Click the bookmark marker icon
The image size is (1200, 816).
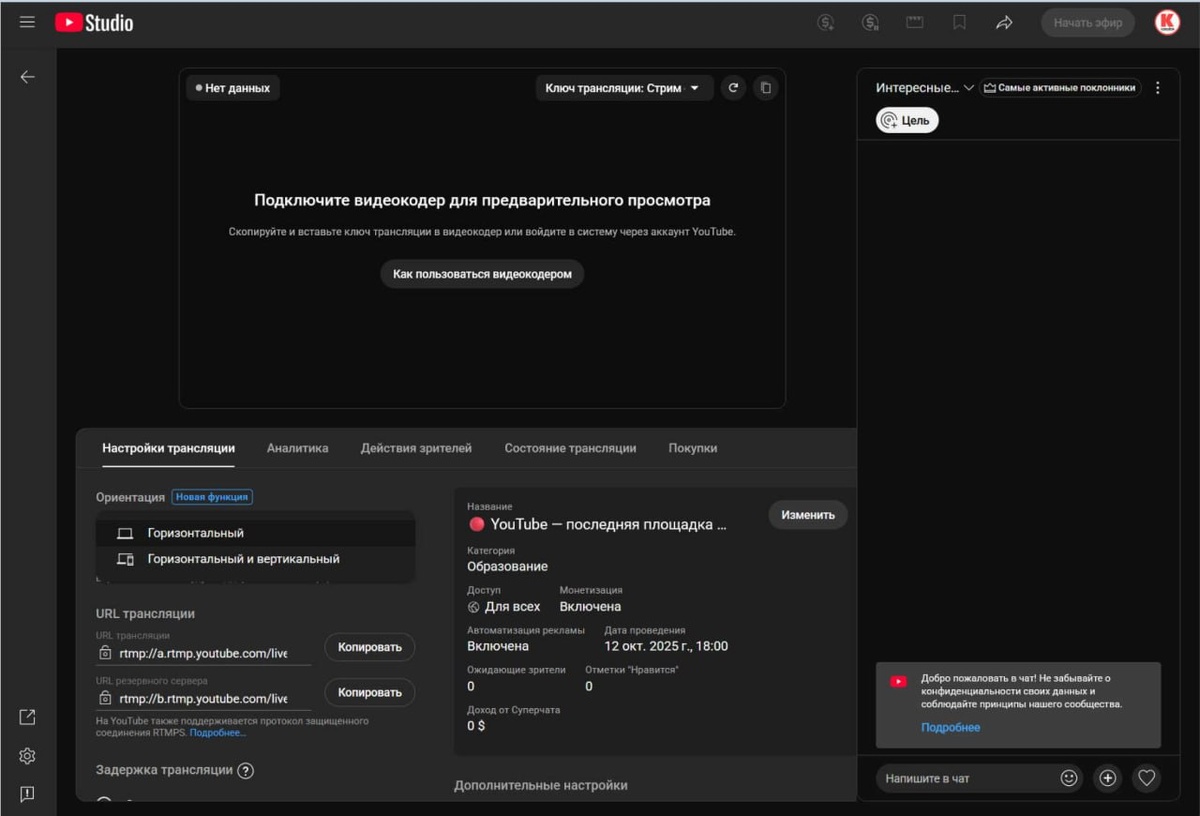click(x=959, y=22)
